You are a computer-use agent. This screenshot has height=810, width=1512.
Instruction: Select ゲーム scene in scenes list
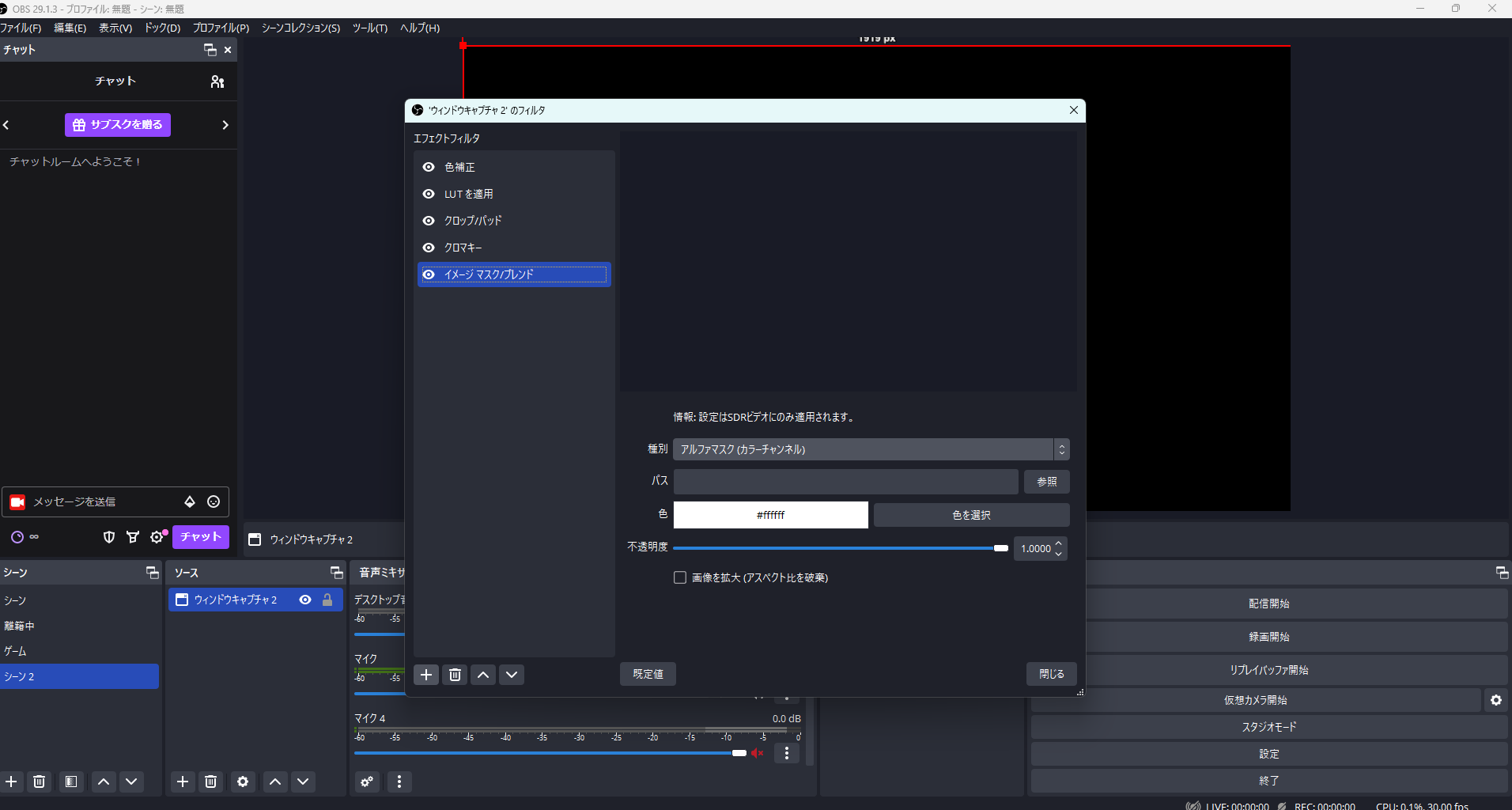pos(79,651)
